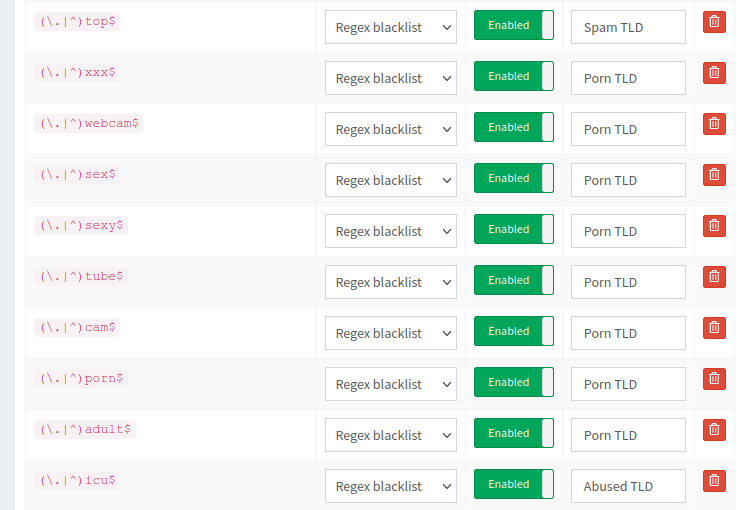Select the (\.|^)xxx$ regex text

77,73
